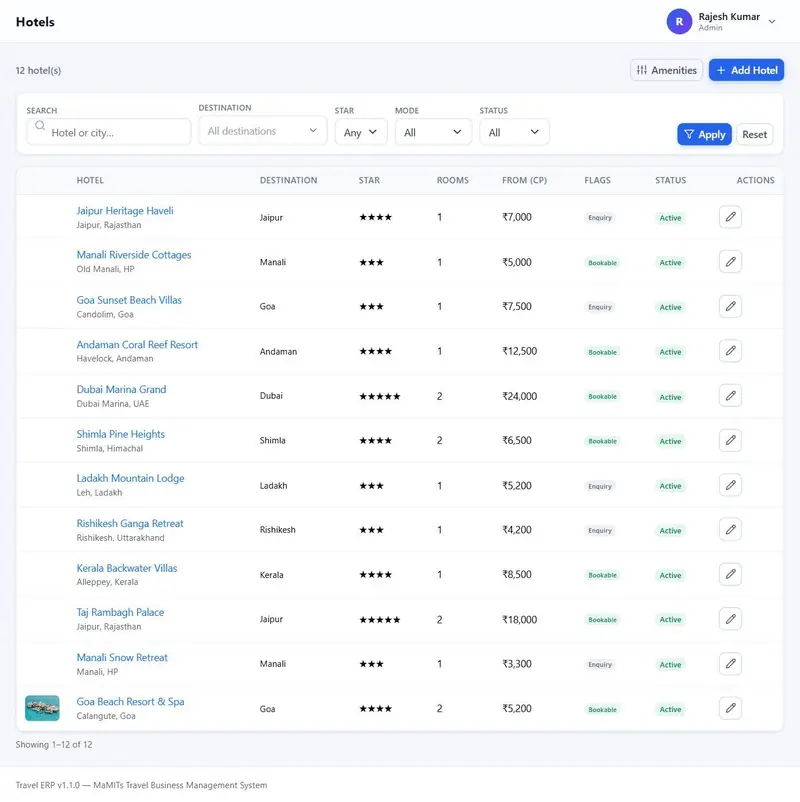800x802 pixels.
Task: Click the pencil icon for Manali Riverside Cottages
Action: point(730,262)
